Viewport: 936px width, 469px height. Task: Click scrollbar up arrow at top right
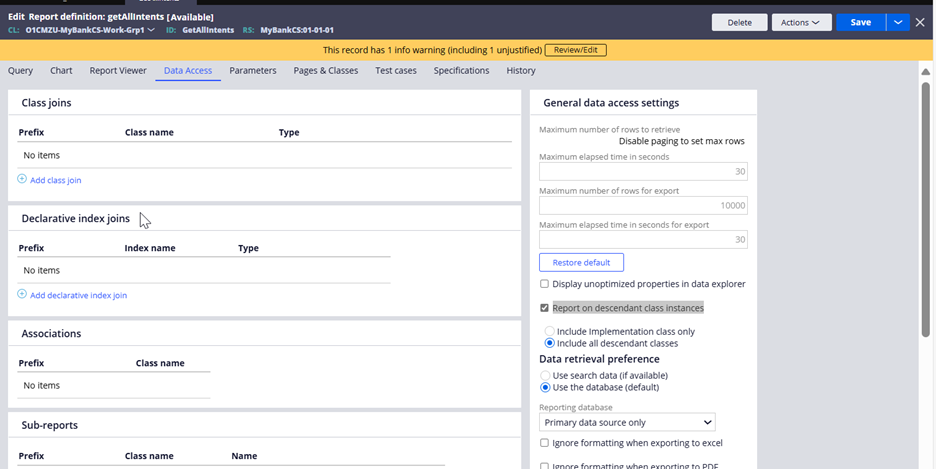tap(925, 72)
